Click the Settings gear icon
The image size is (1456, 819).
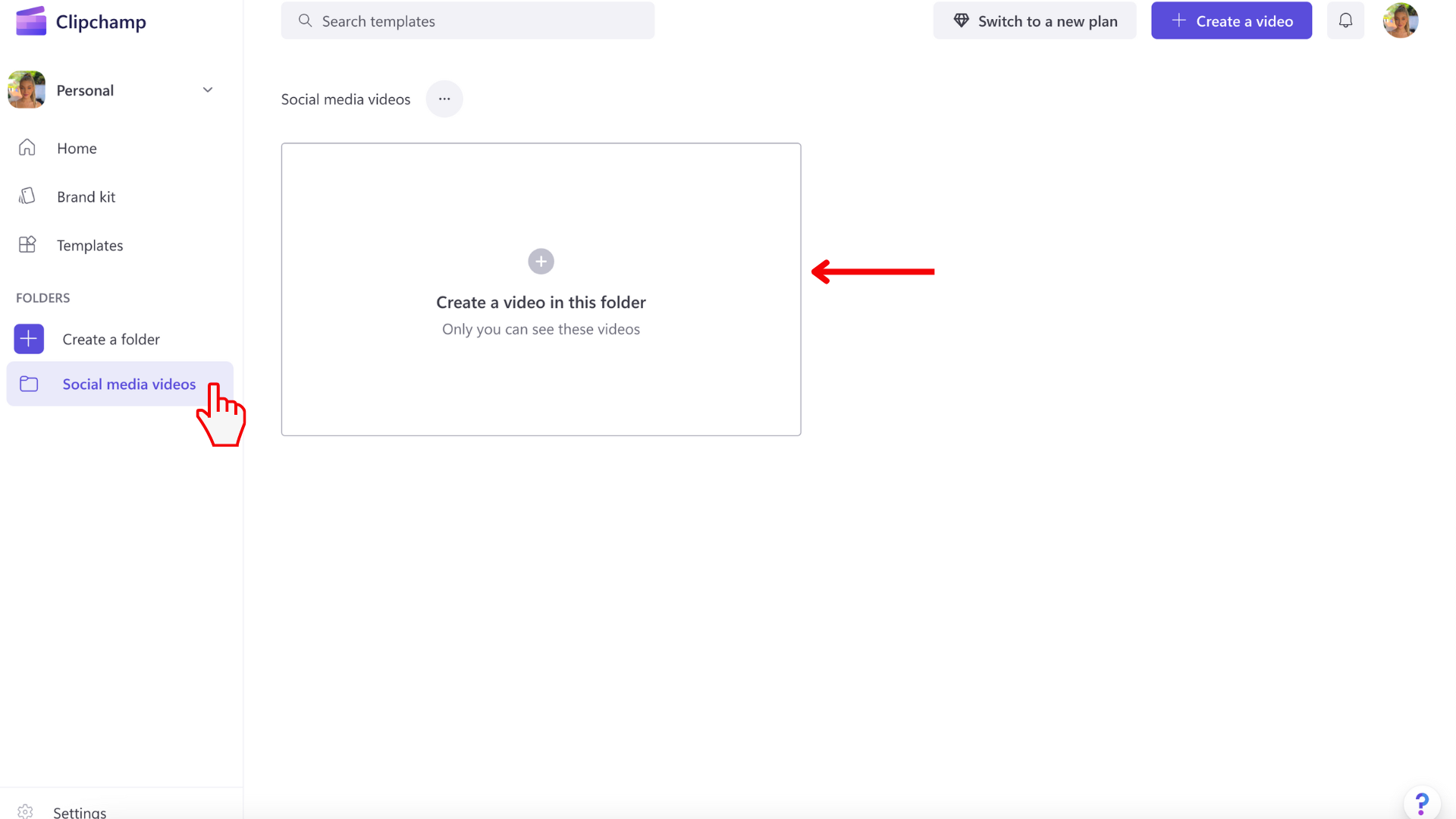(x=26, y=812)
